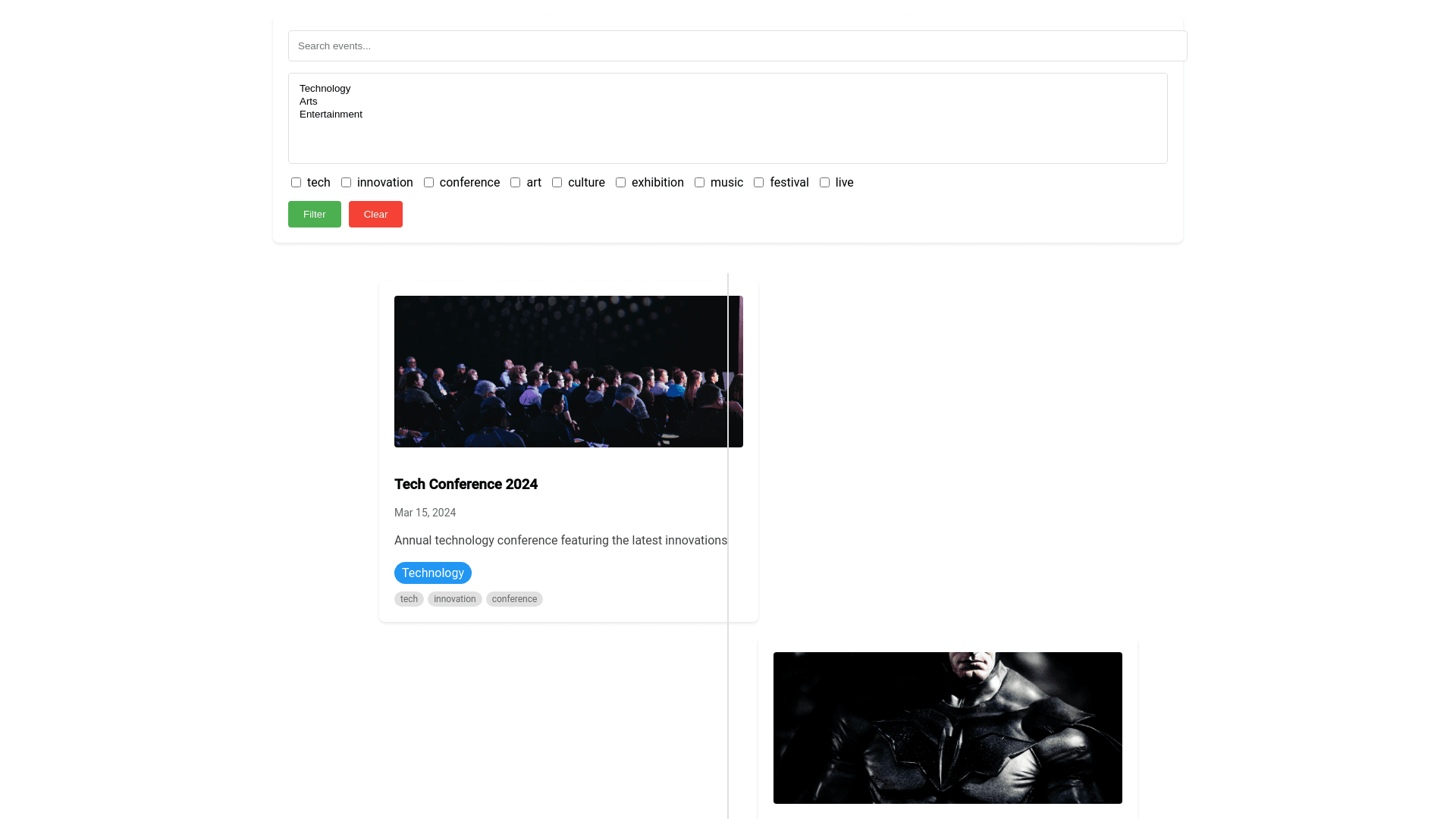Toggle the live tag checkbox

coord(825,183)
